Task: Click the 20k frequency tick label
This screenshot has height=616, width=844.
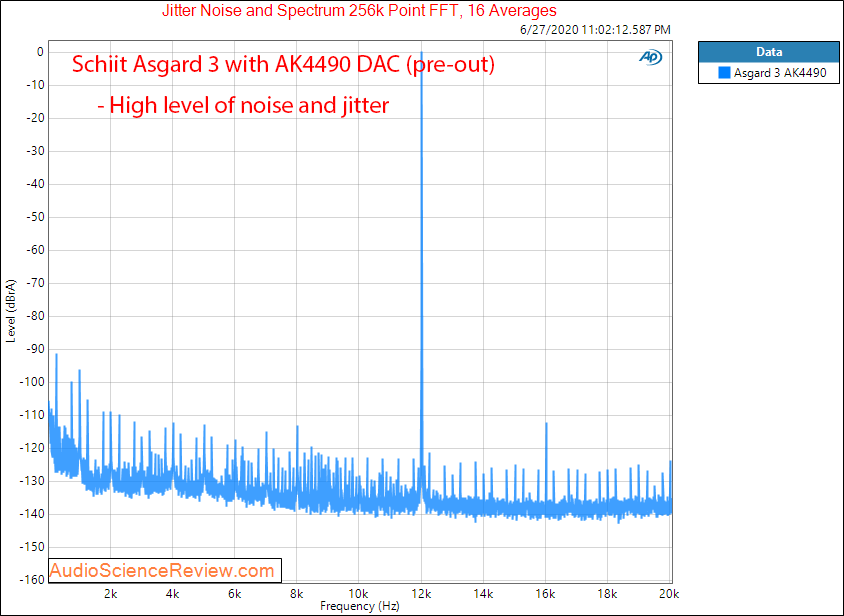Action: click(x=669, y=594)
